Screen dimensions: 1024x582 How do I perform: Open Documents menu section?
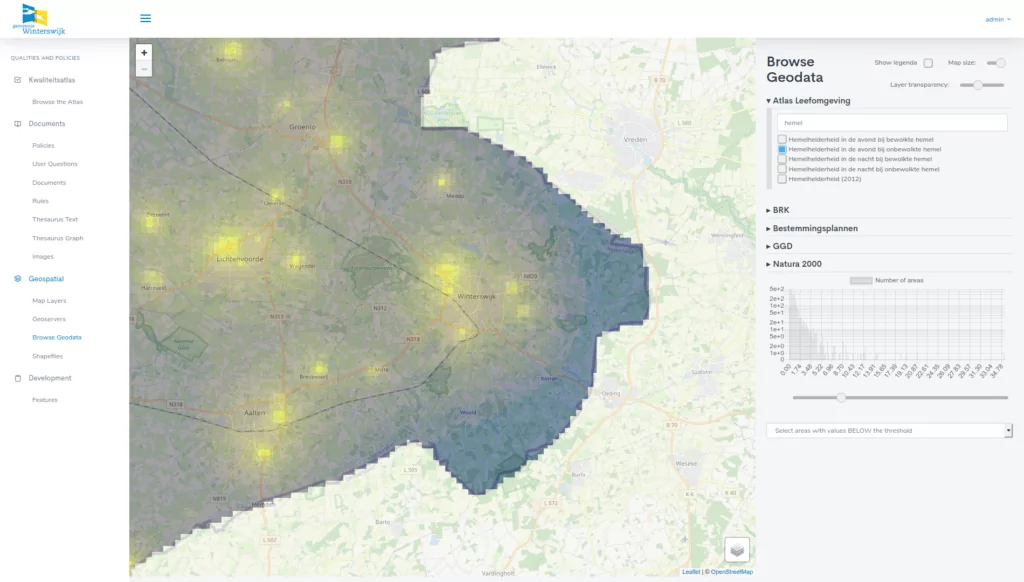46,123
